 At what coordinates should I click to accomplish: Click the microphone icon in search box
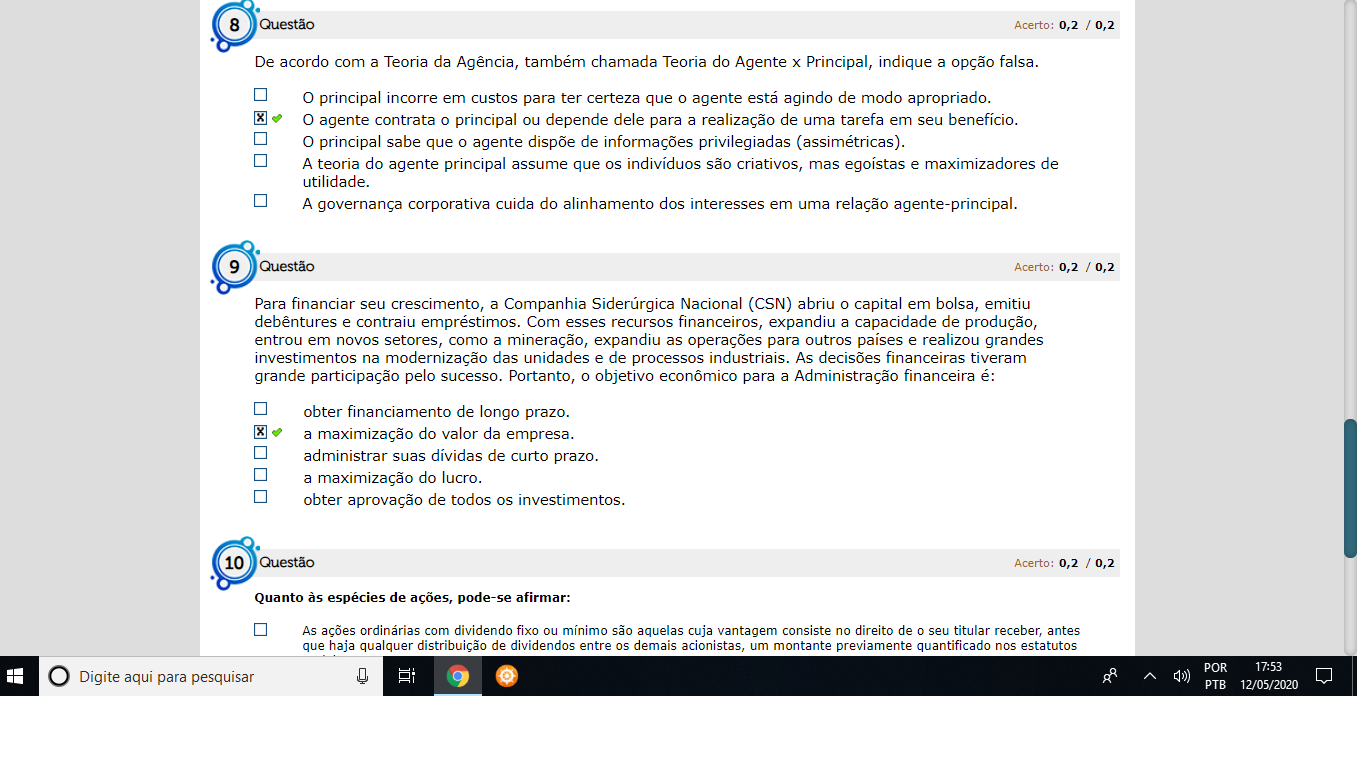[x=362, y=676]
